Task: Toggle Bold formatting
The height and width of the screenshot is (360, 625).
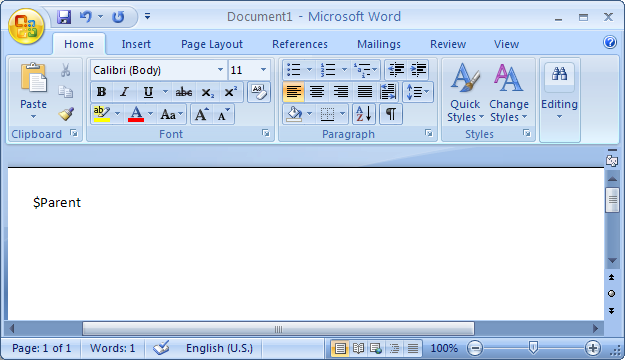Action: click(x=102, y=92)
